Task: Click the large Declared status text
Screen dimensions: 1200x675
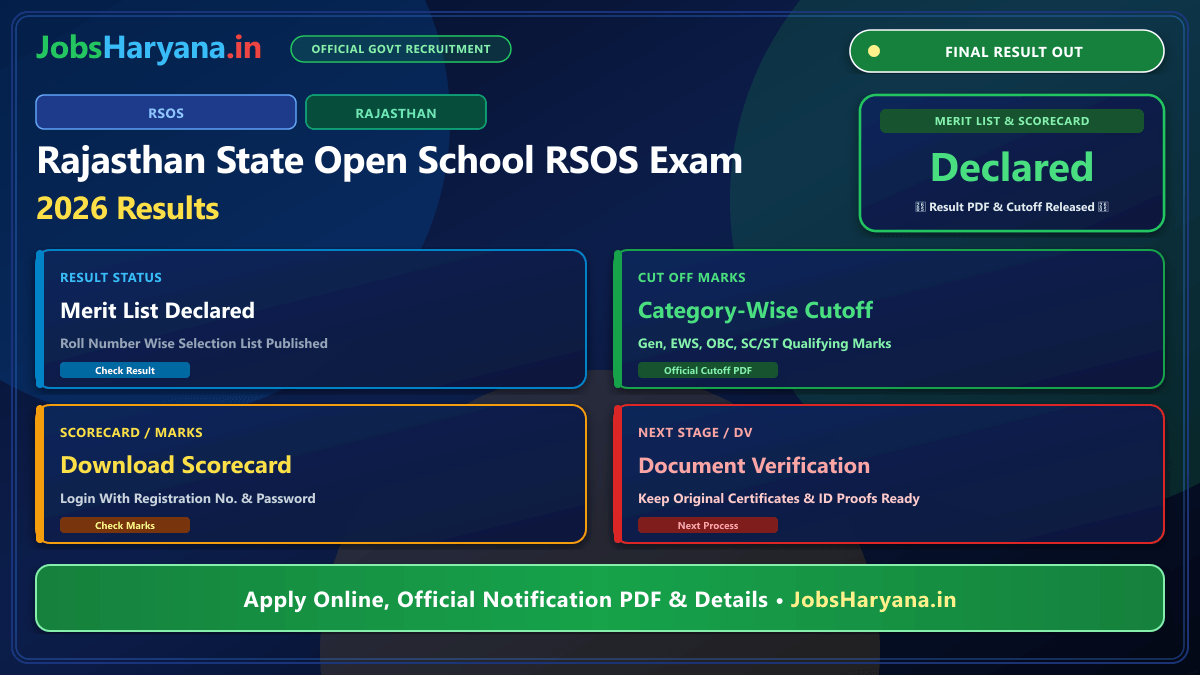Action: (x=1012, y=167)
